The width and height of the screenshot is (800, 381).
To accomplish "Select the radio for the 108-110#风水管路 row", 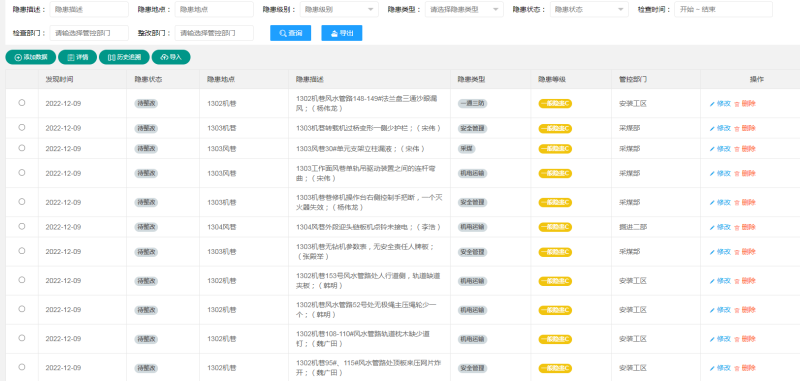I will [22, 338].
